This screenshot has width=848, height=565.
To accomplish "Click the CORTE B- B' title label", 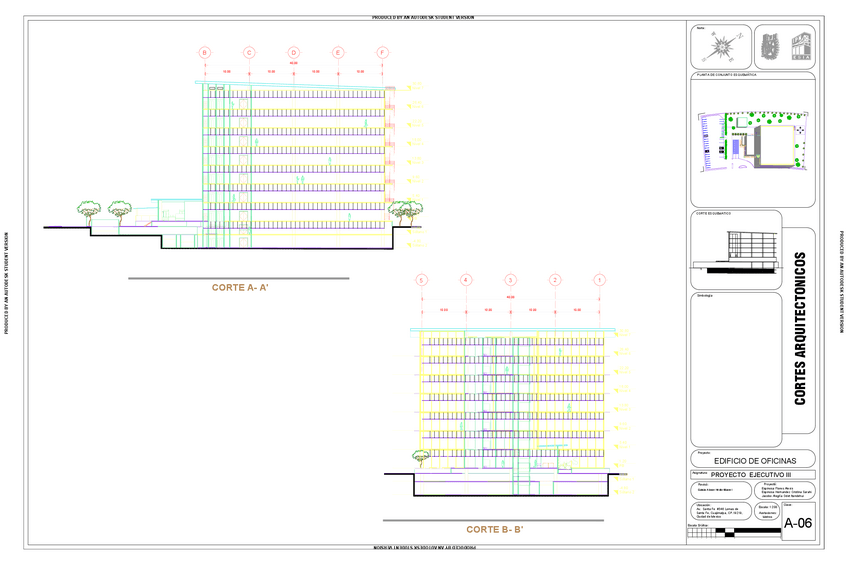I will [495, 529].
